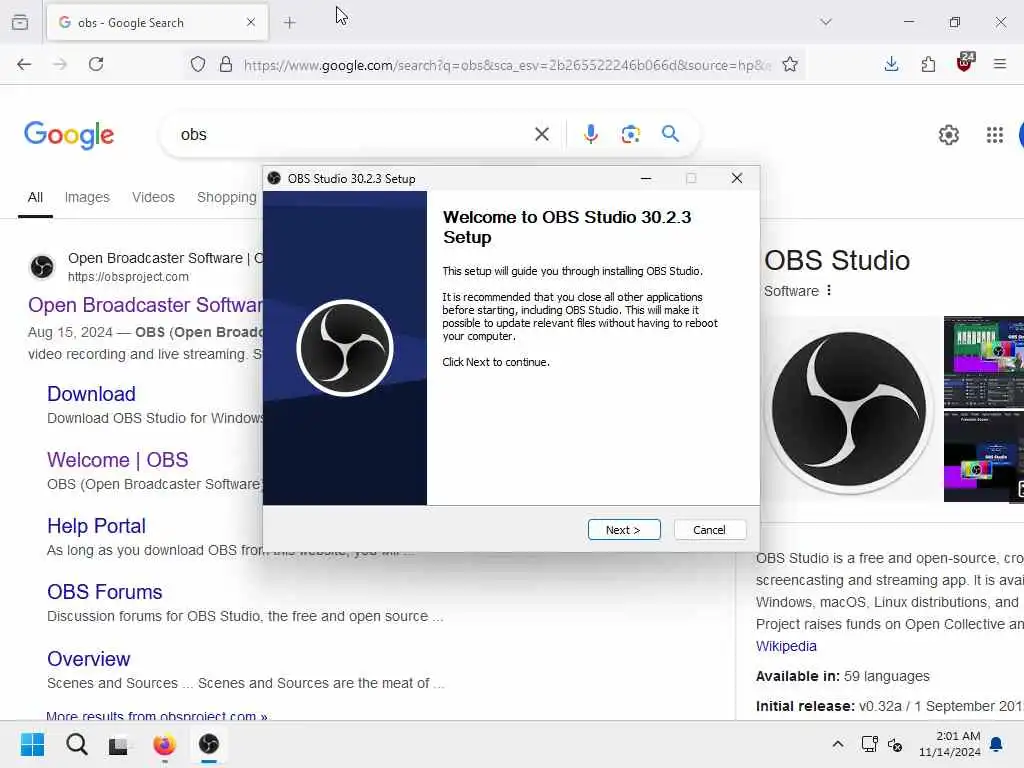
Task: Close the OBS Studio Setup dialog
Action: pyautogui.click(x=737, y=178)
